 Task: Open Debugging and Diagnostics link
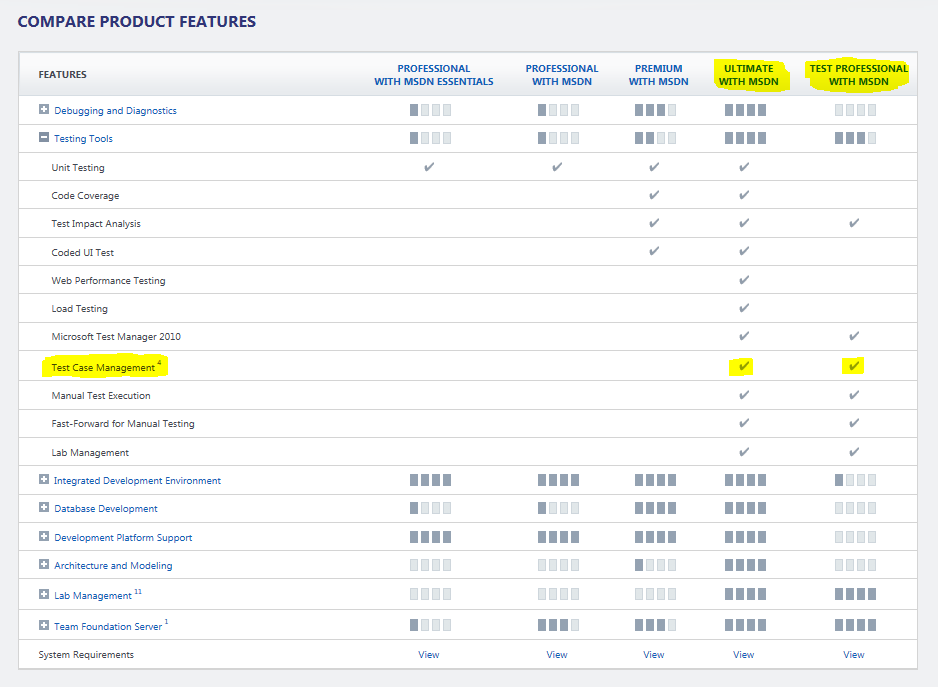coord(115,111)
